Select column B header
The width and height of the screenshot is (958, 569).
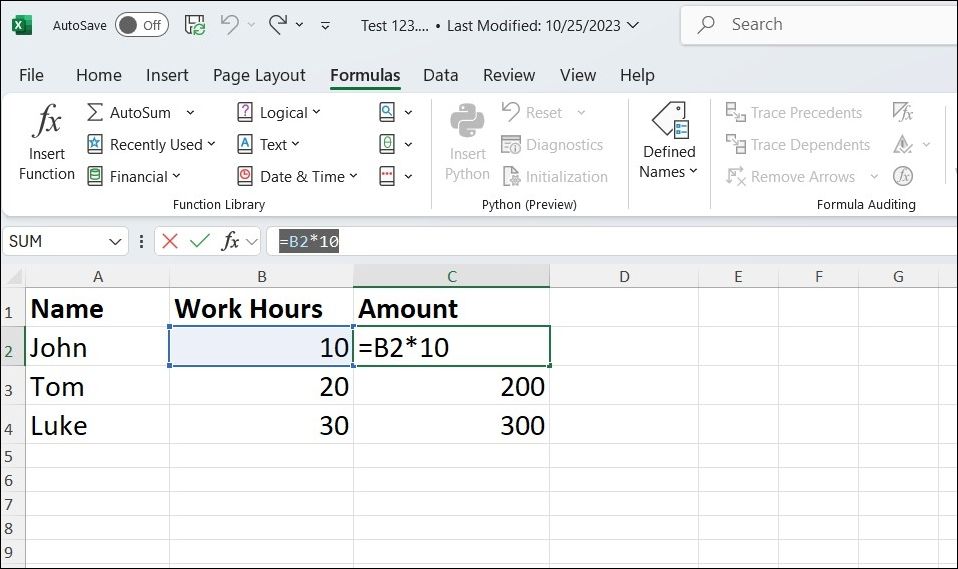(261, 277)
